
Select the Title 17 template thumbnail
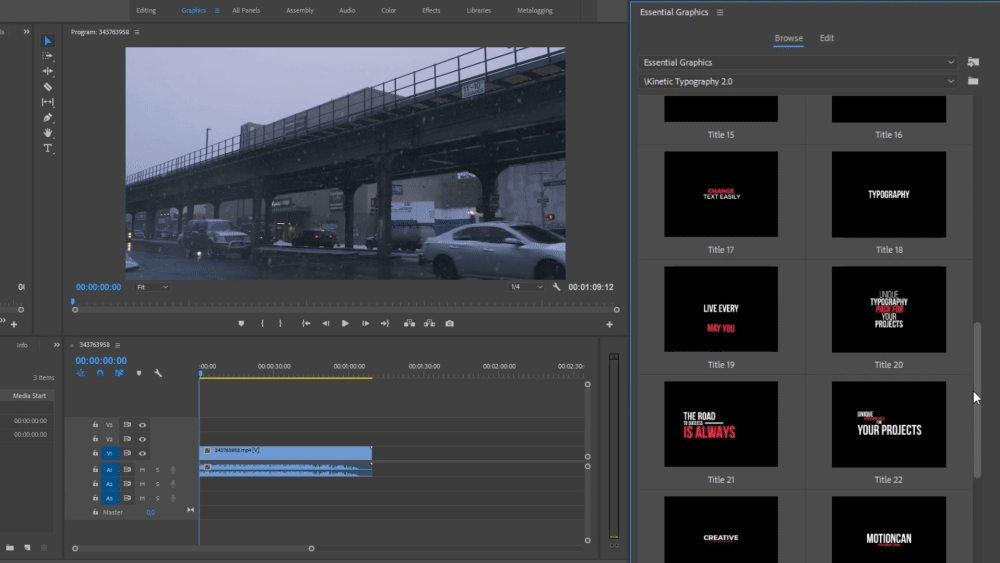[x=721, y=194]
